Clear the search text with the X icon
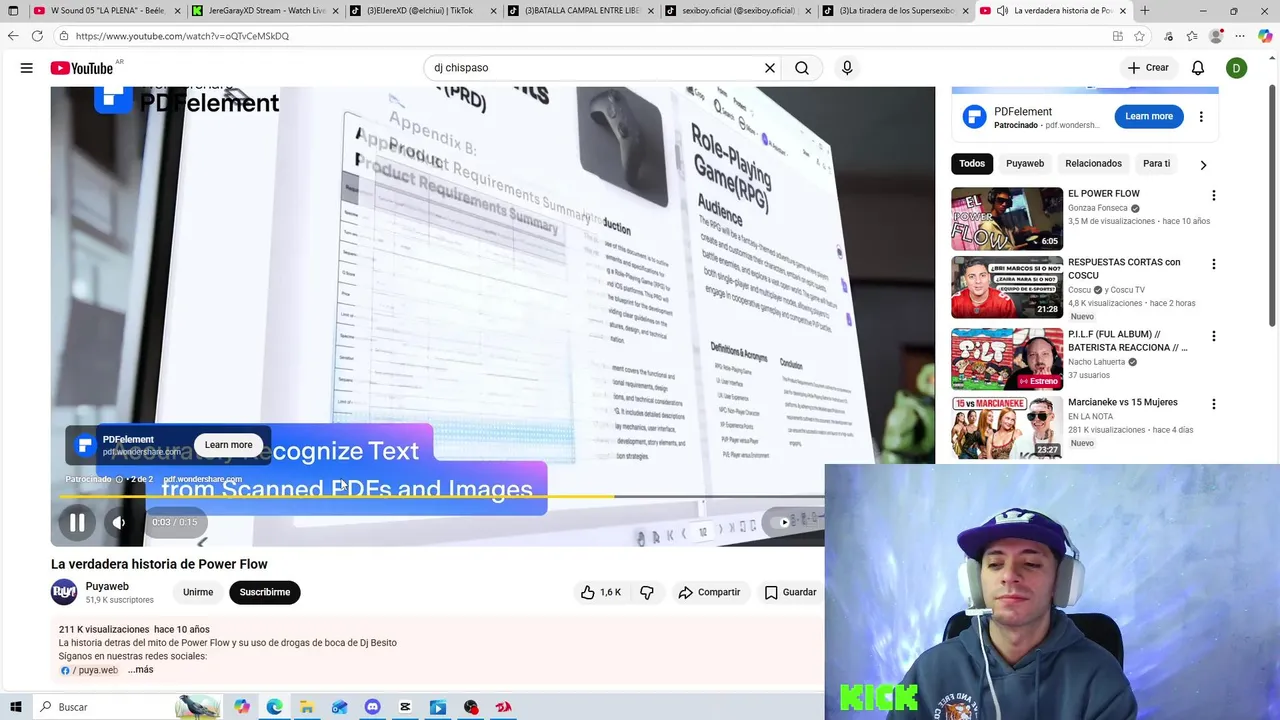The image size is (1280, 720). 770,68
